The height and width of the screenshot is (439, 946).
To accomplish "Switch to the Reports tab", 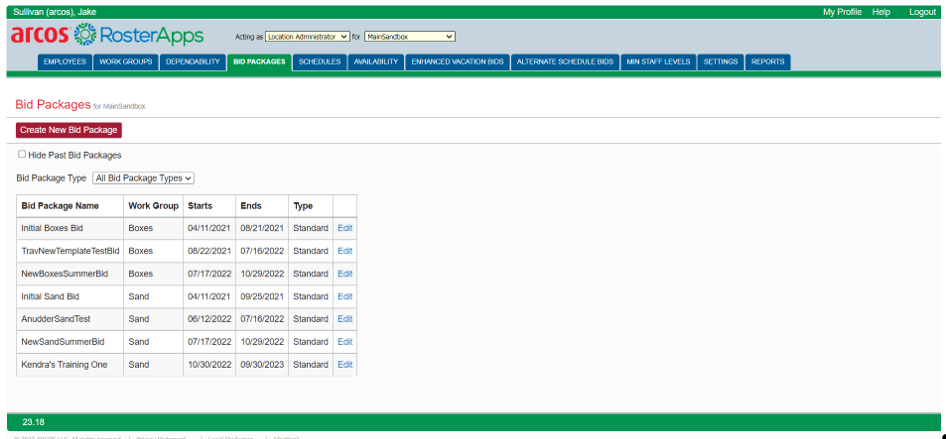I will coord(768,62).
